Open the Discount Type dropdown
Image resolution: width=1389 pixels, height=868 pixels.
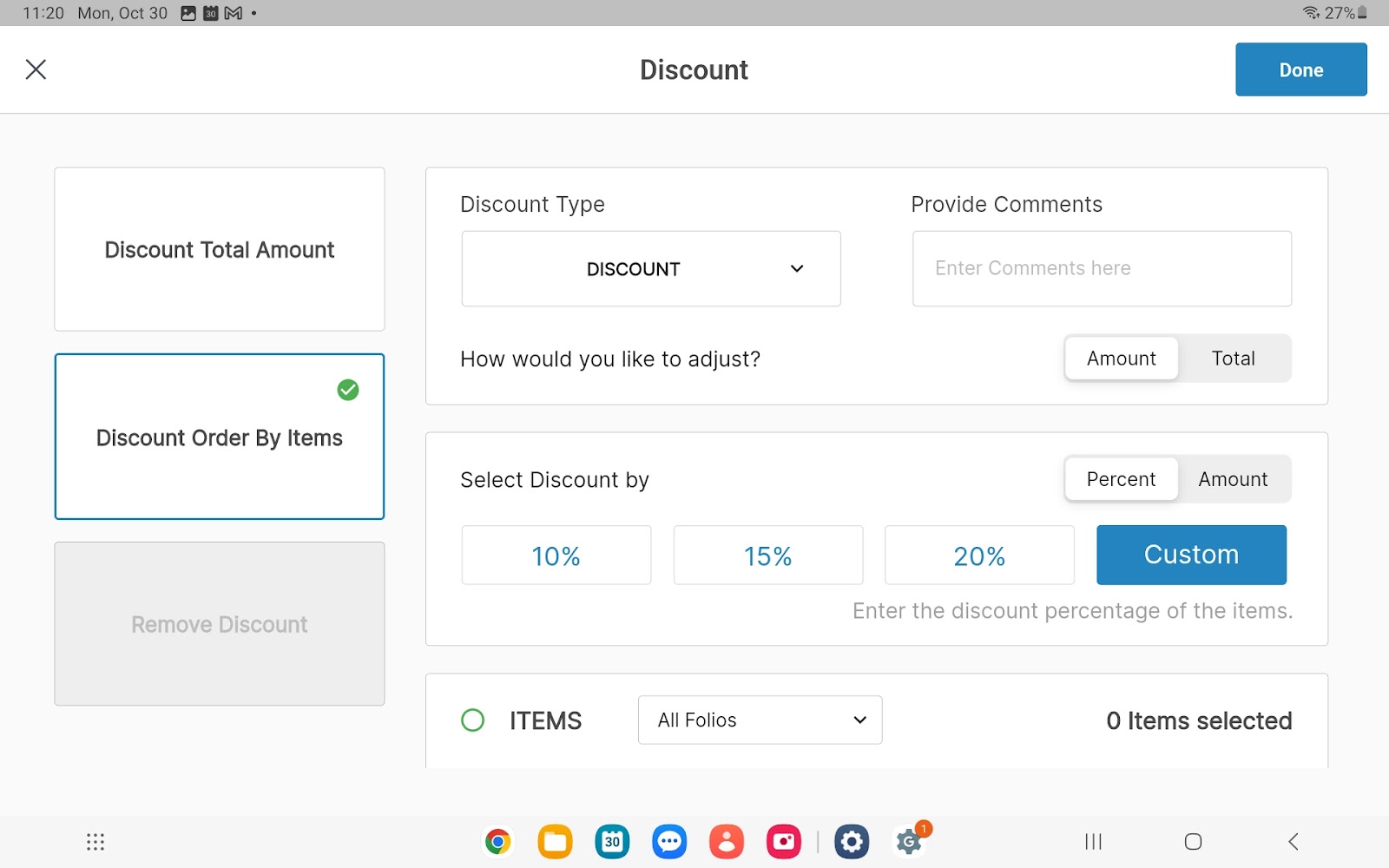click(651, 269)
